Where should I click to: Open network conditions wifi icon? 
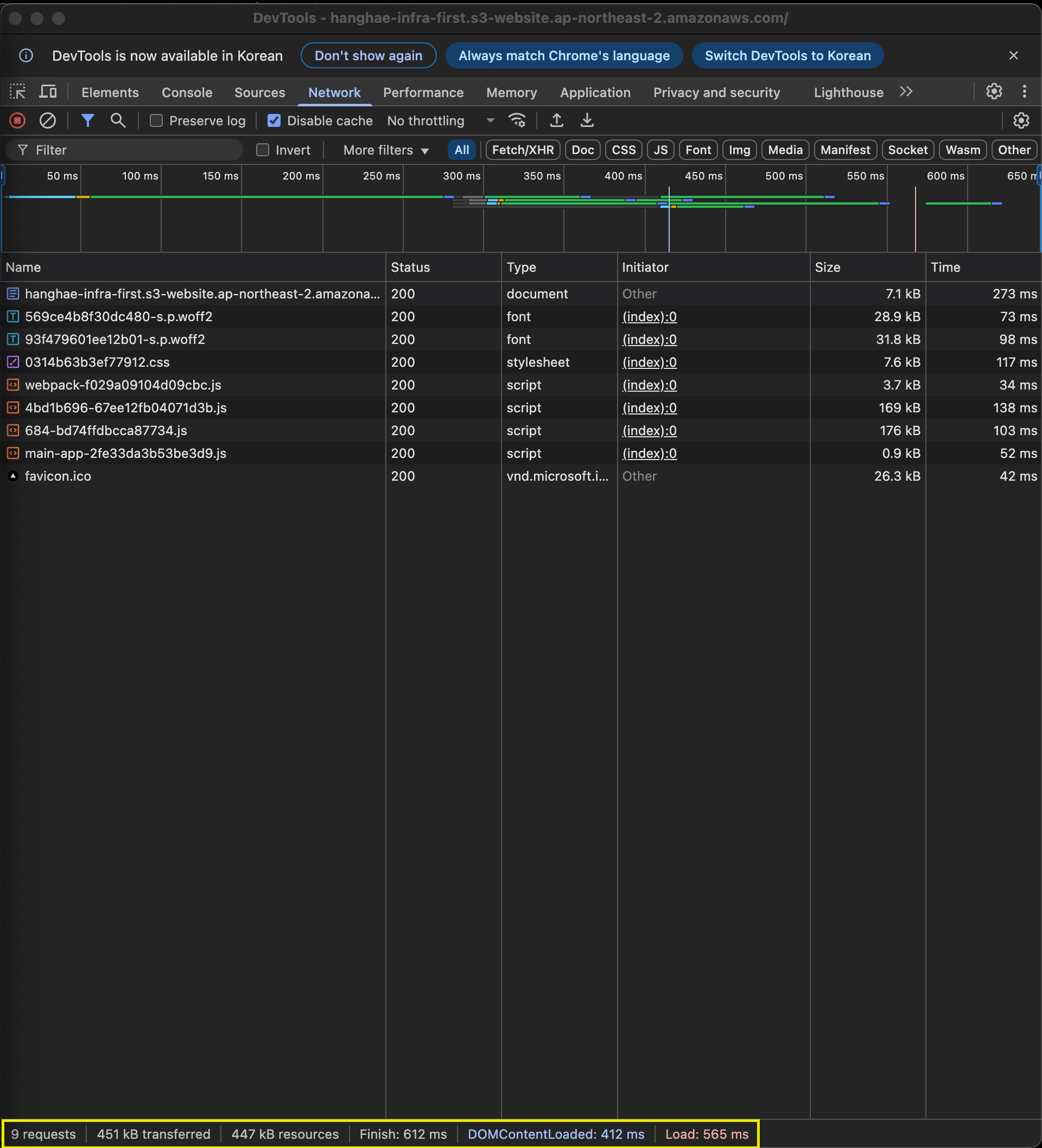(517, 121)
